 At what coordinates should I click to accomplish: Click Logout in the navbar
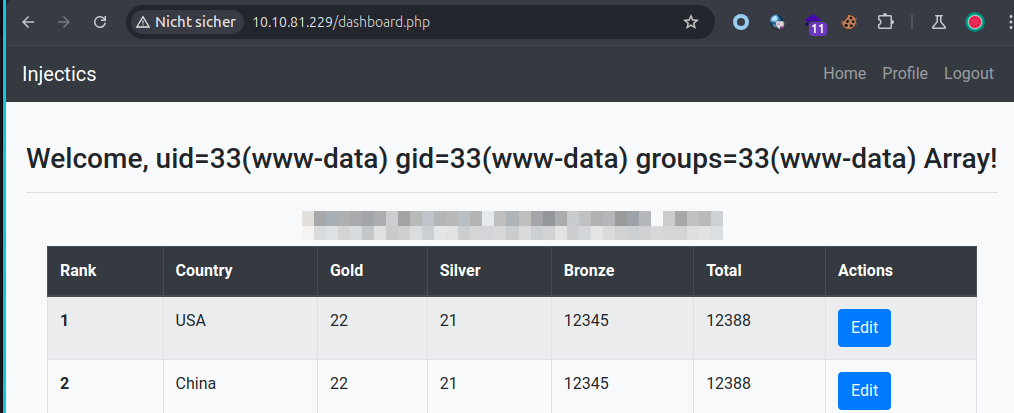pyautogui.click(x=969, y=73)
